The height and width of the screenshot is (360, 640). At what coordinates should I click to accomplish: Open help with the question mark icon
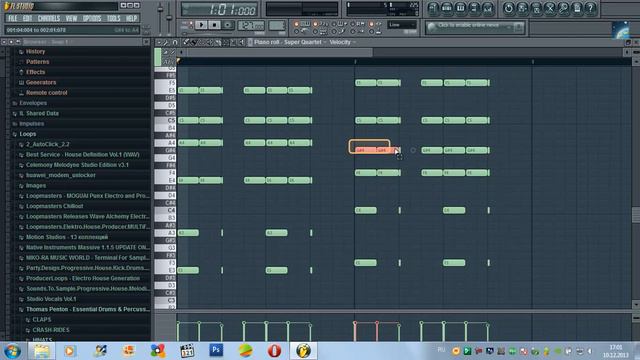pyautogui.click(x=591, y=8)
